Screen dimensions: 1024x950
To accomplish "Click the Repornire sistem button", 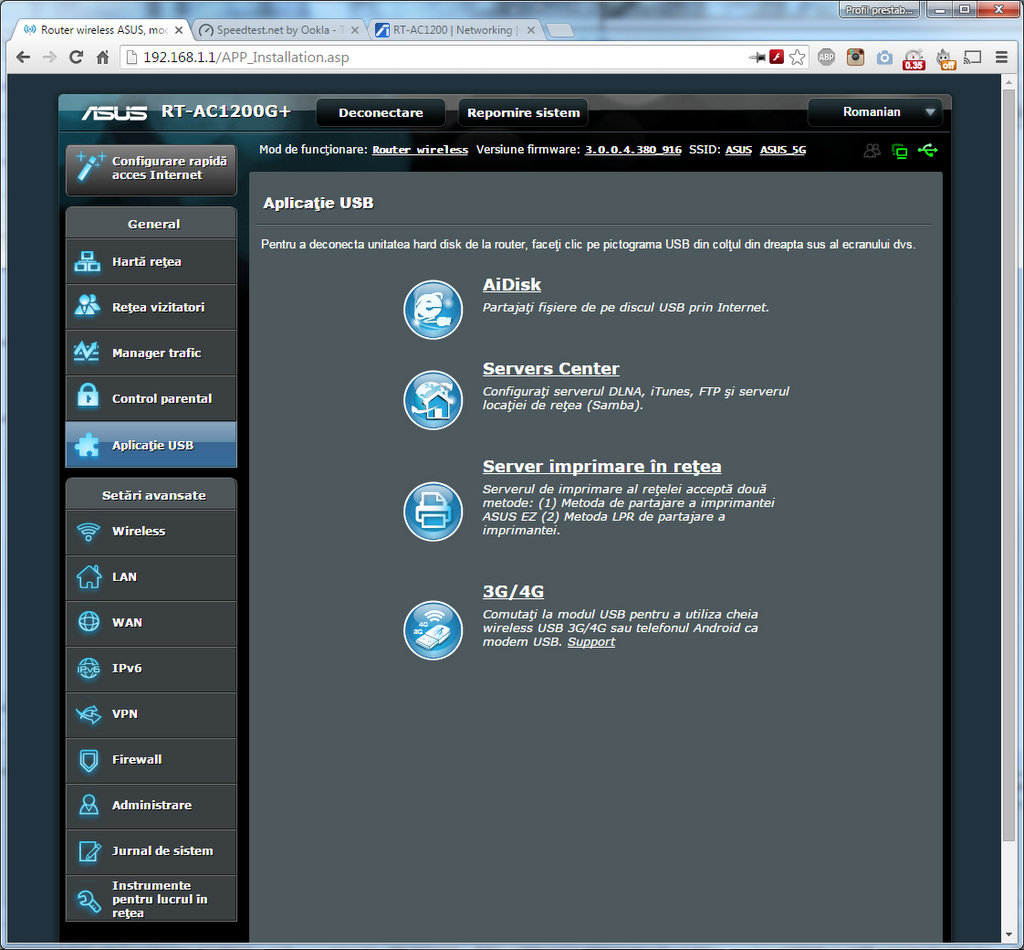I will (523, 112).
